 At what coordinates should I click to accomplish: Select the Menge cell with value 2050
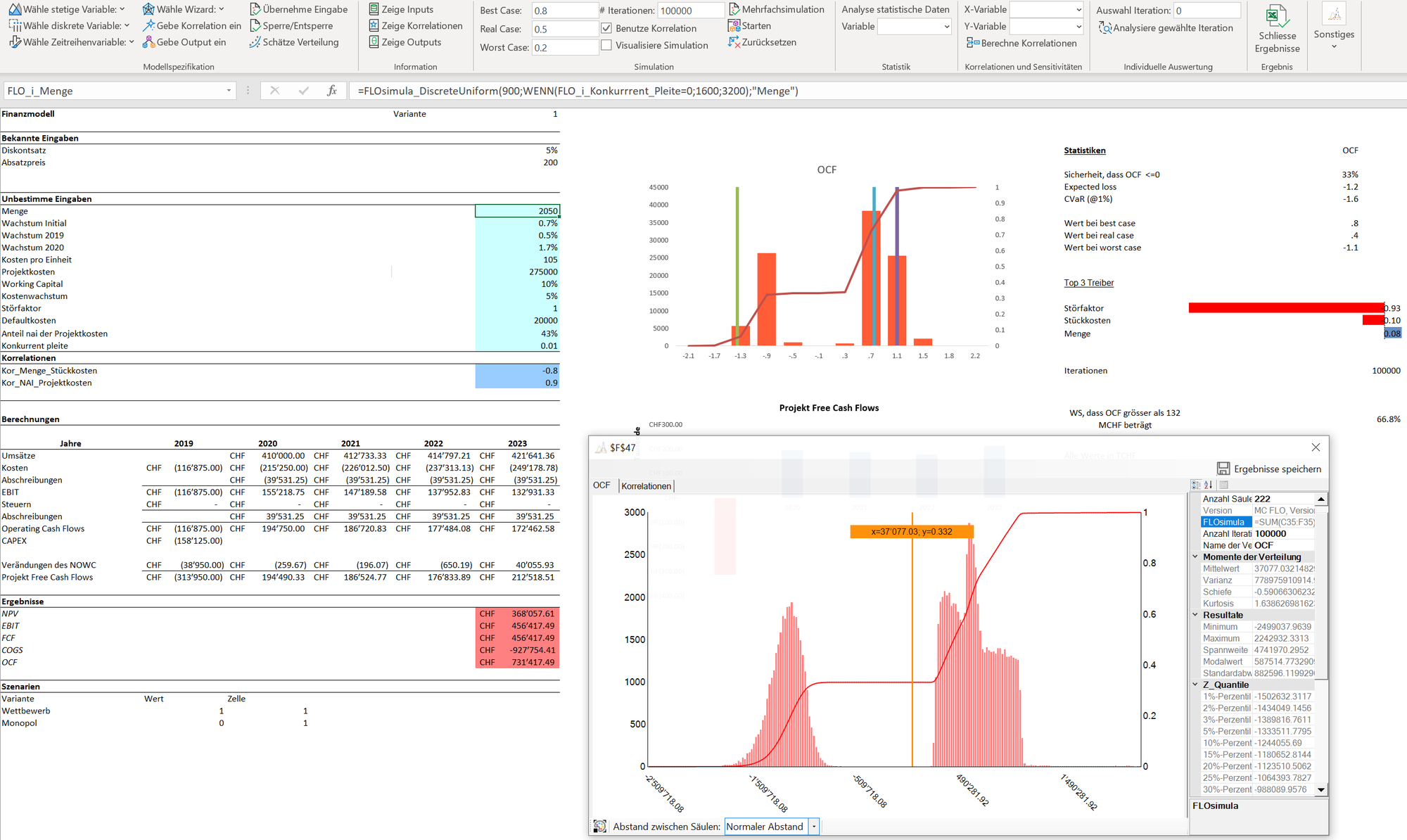pyautogui.click(x=517, y=211)
